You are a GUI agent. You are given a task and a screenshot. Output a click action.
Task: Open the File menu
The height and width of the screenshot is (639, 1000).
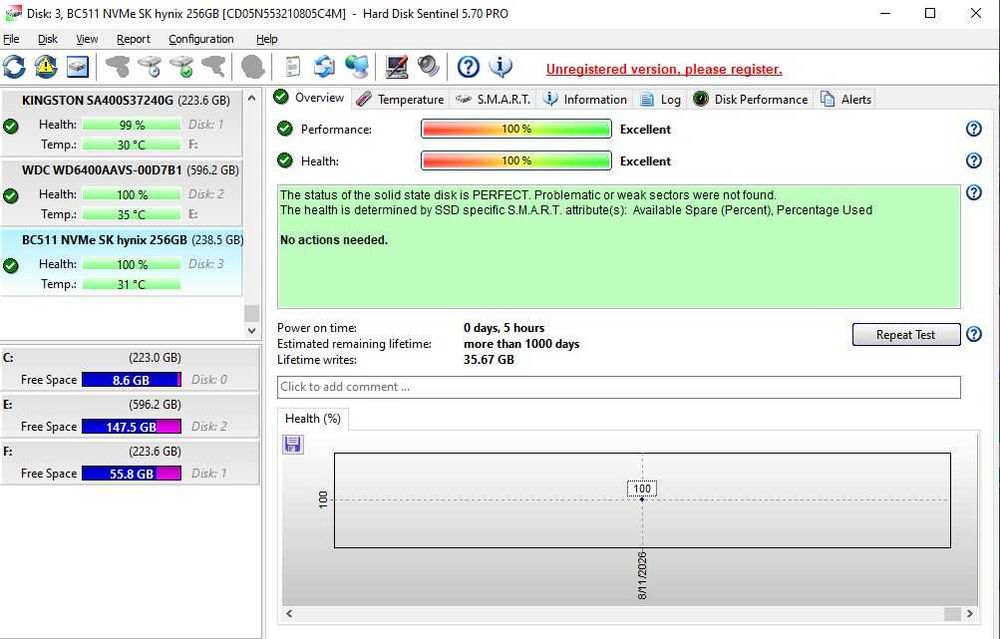point(11,39)
